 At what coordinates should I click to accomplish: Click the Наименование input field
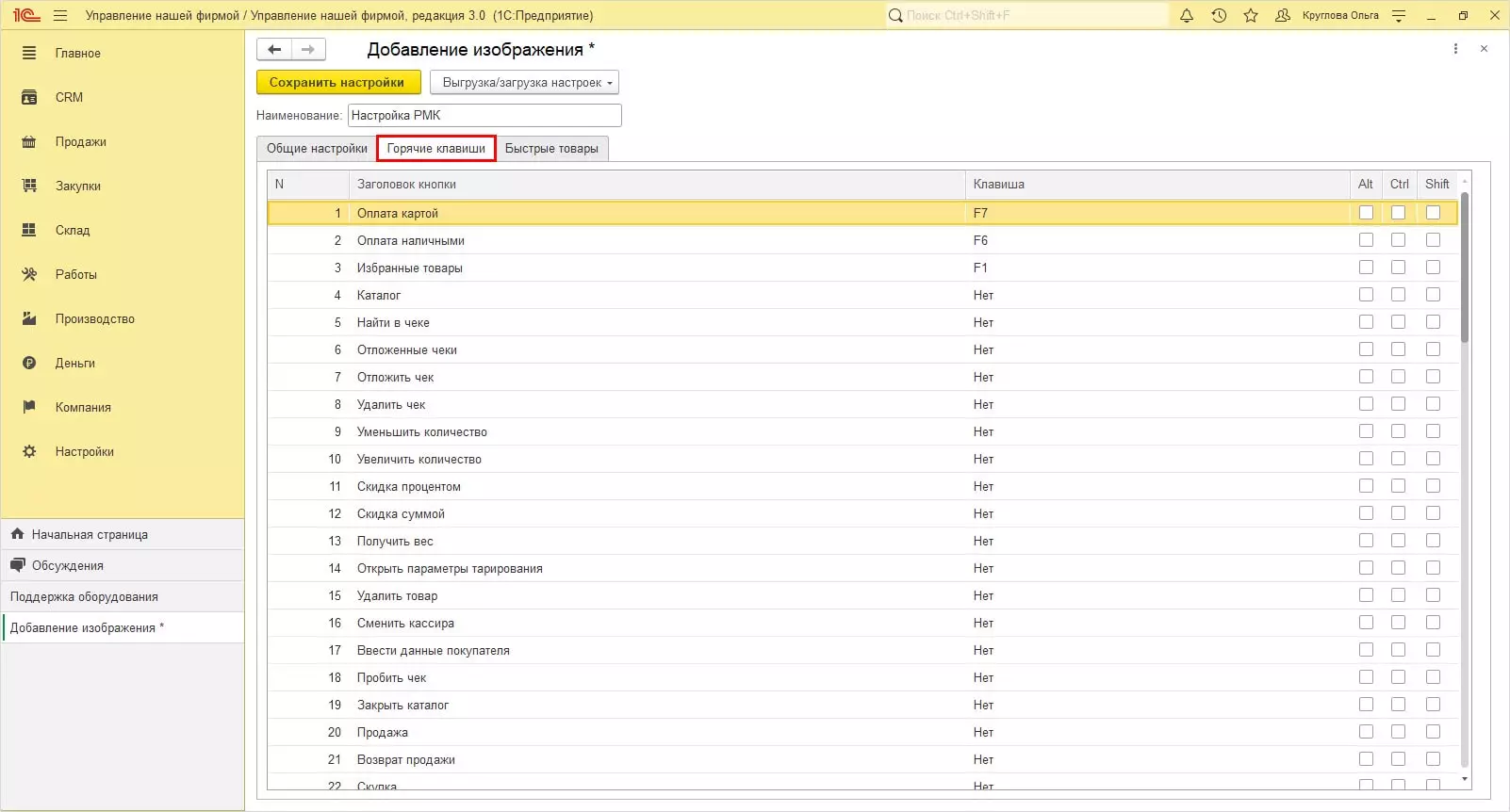[484, 116]
